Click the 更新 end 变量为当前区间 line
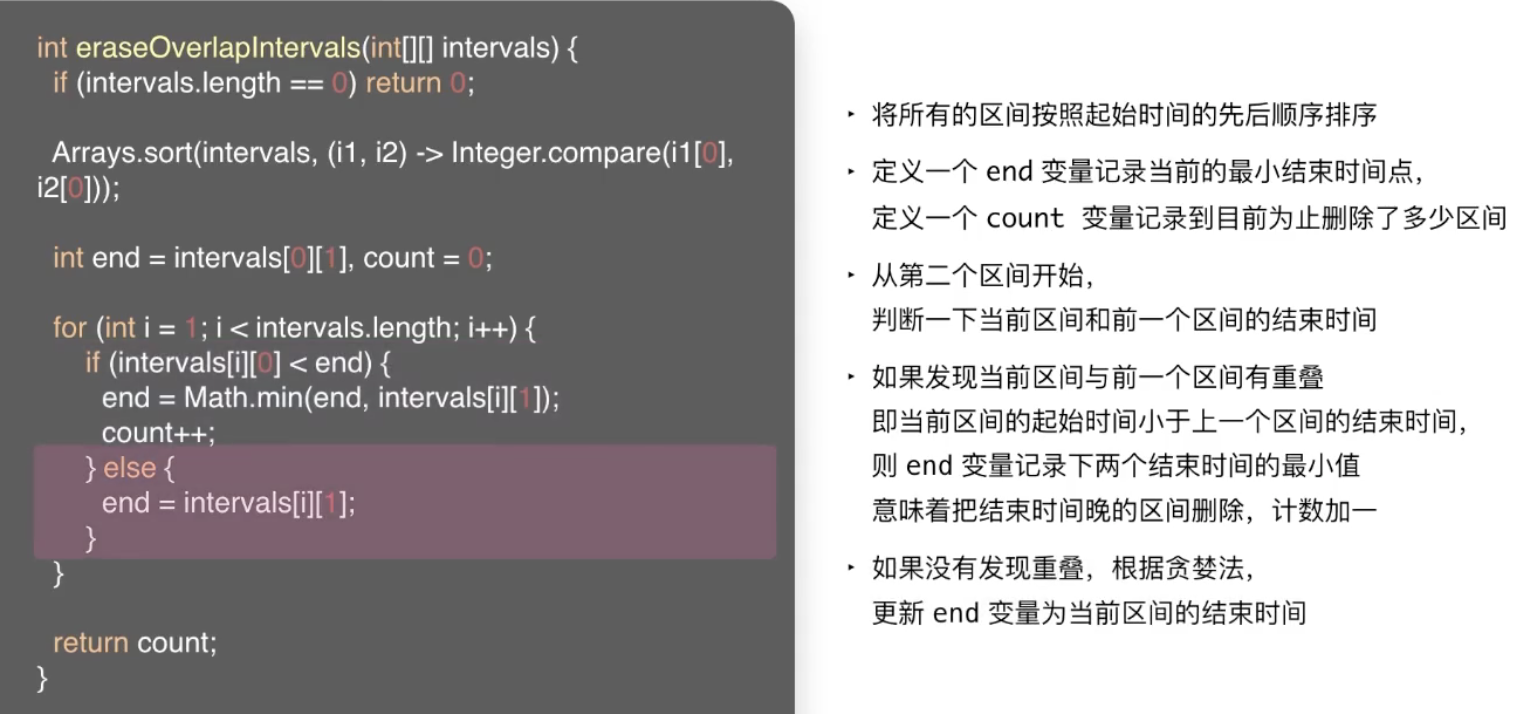The width and height of the screenshot is (1532, 714). pyautogui.click(x=1088, y=612)
